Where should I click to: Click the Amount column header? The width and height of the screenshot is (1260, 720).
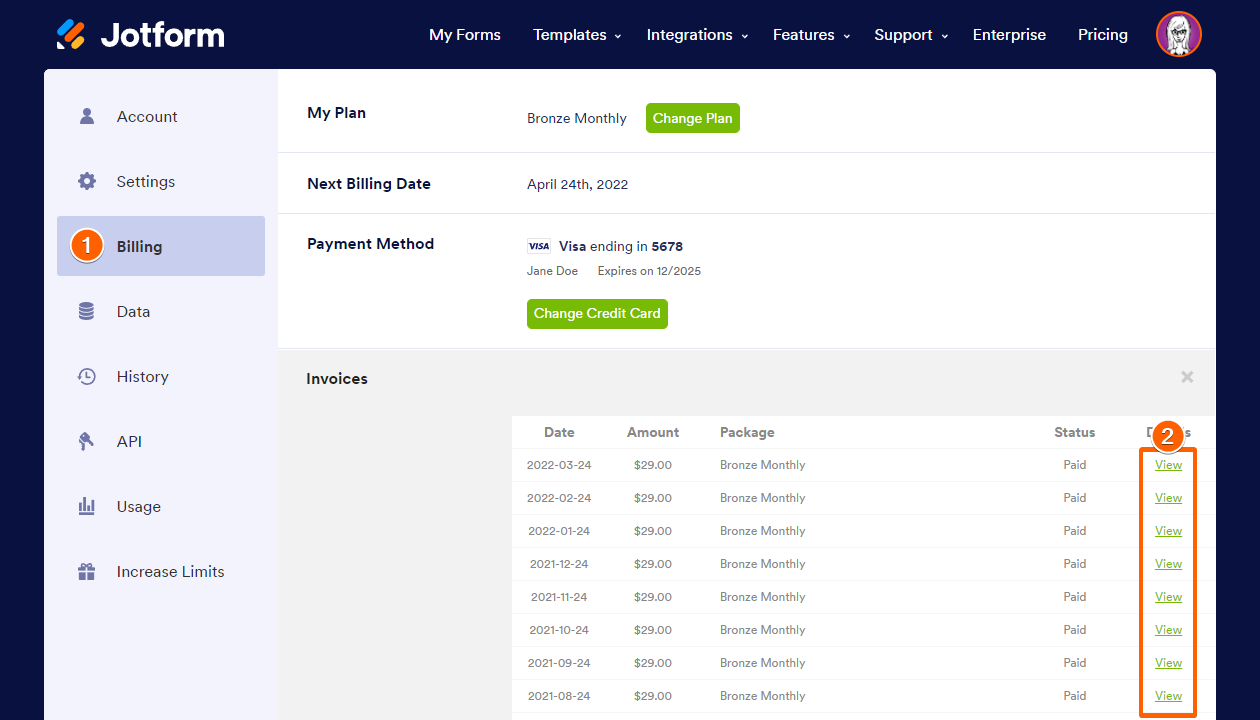click(653, 432)
